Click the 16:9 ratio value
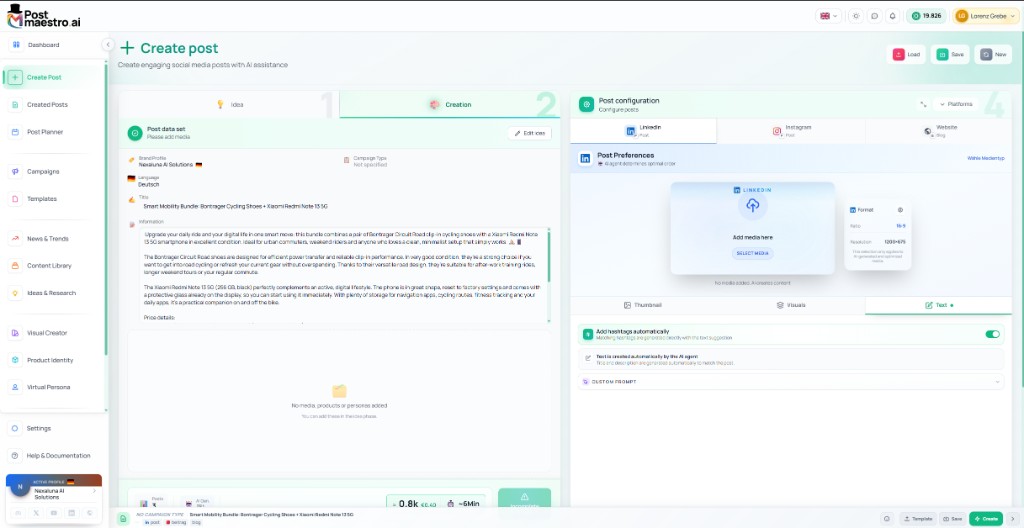Image resolution: width=1024 pixels, height=528 pixels. pyautogui.click(x=901, y=225)
